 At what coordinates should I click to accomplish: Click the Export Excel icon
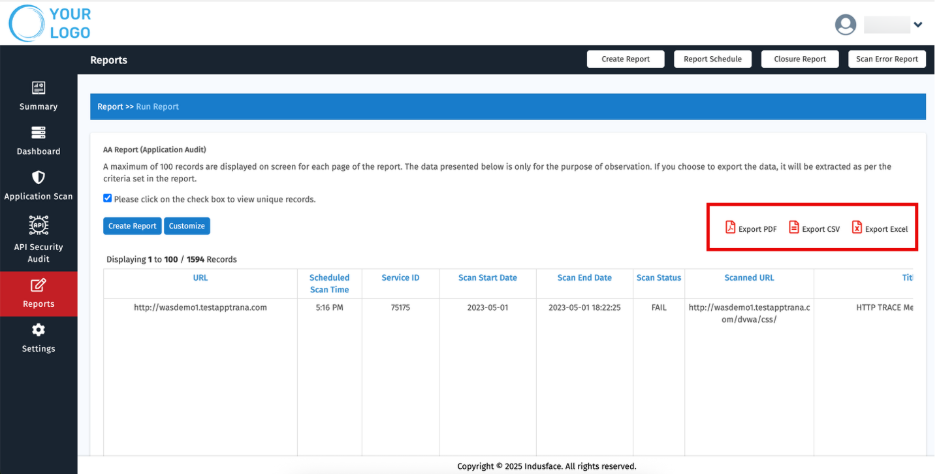pos(857,227)
